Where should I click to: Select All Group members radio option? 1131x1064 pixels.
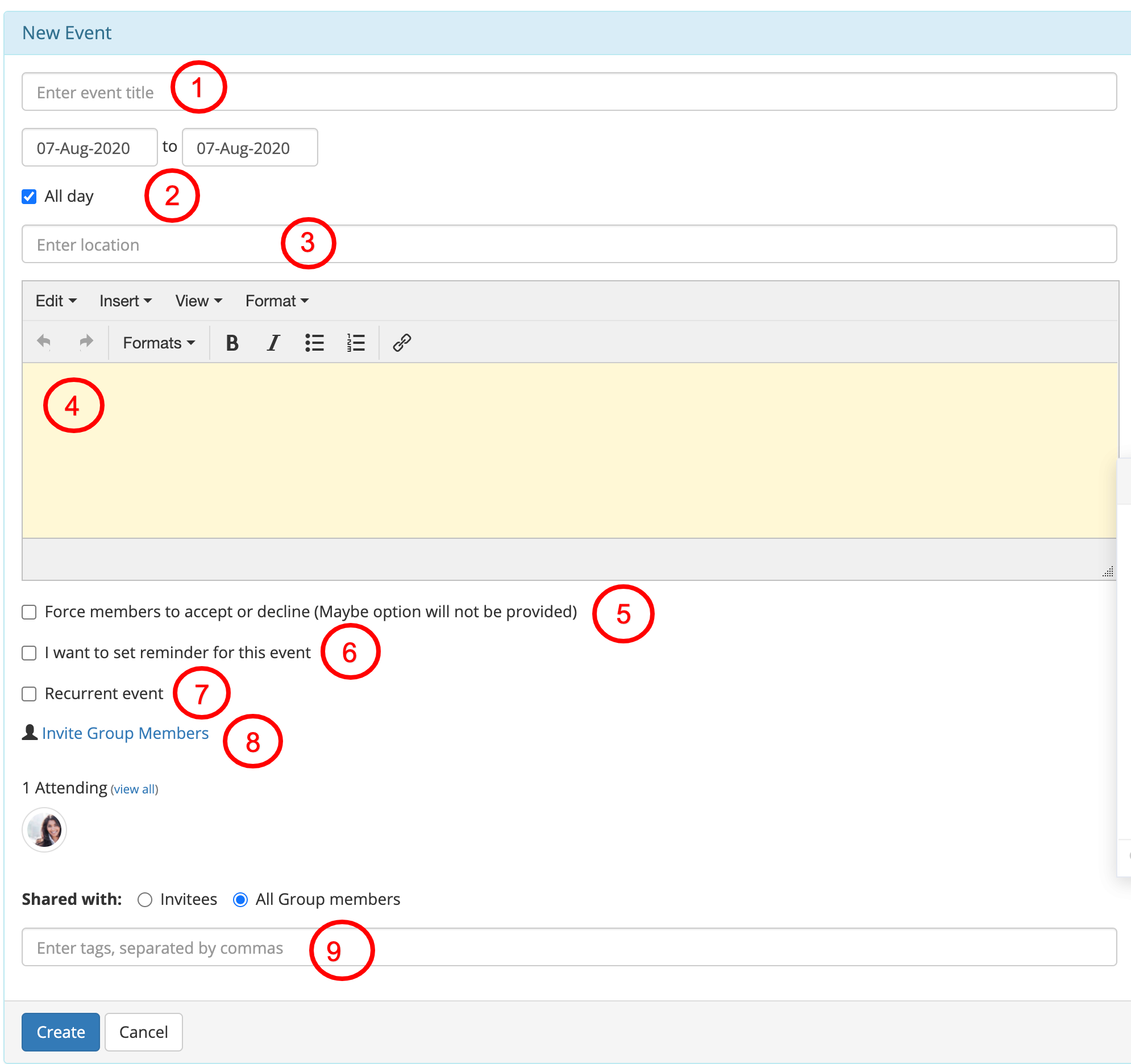click(x=240, y=899)
